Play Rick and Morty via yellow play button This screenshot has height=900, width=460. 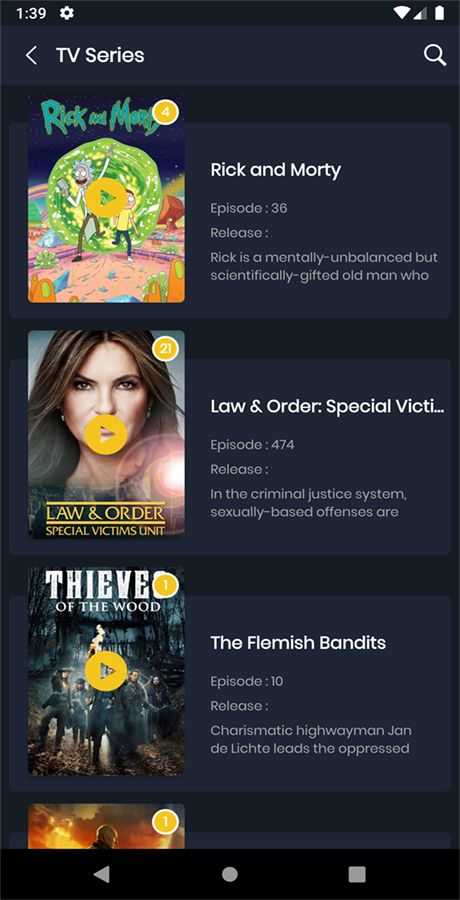[x=106, y=198]
